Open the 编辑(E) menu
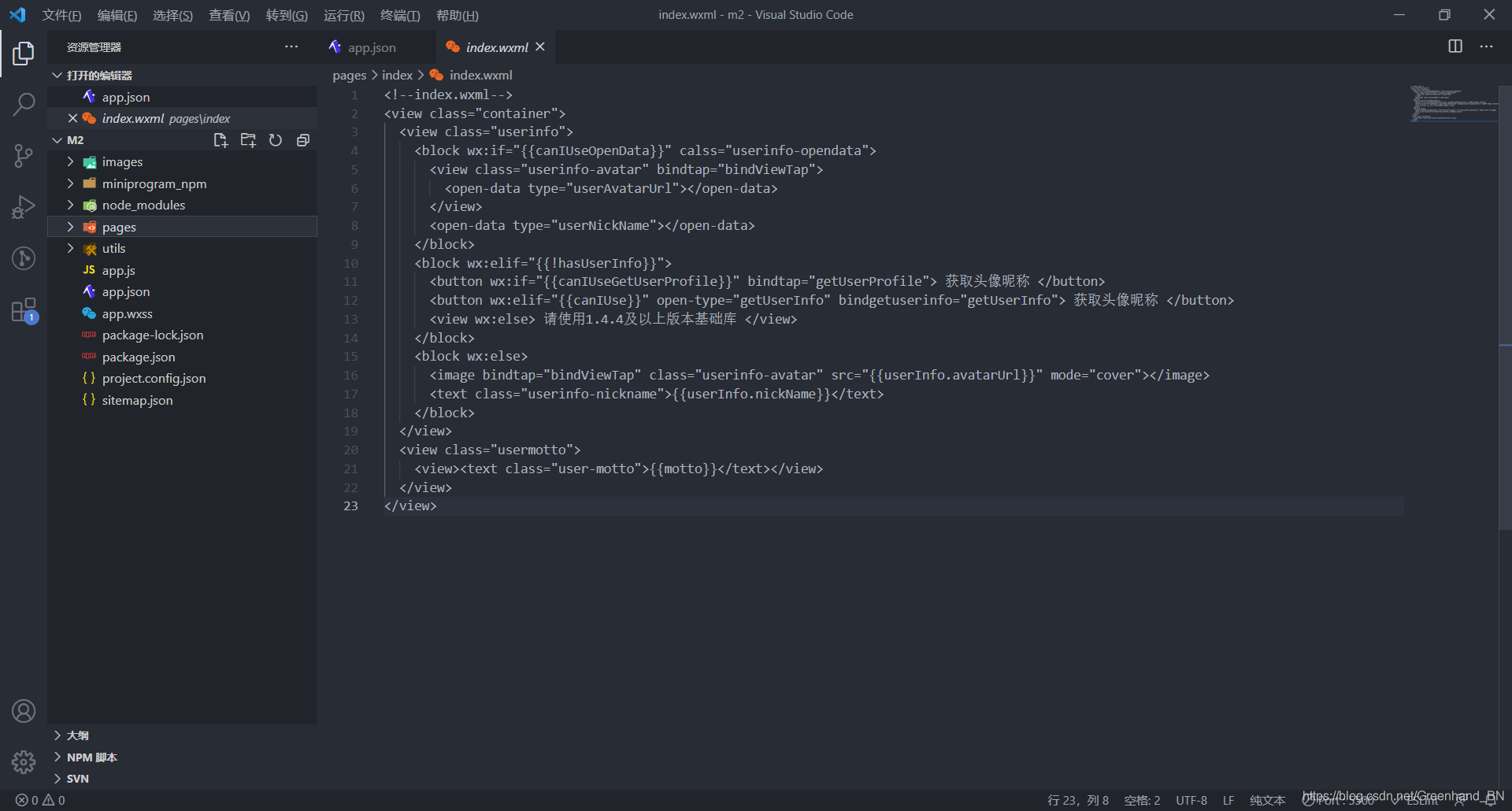1512x811 pixels. click(117, 15)
